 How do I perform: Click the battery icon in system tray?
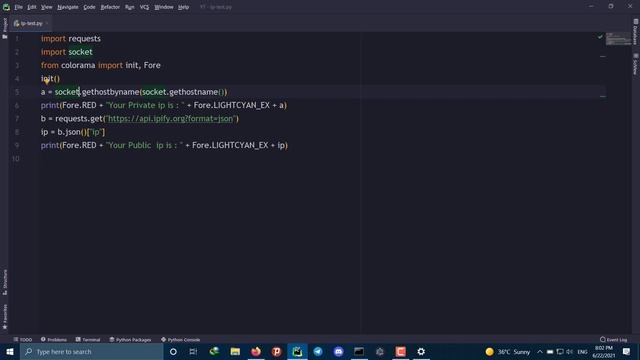550,351
